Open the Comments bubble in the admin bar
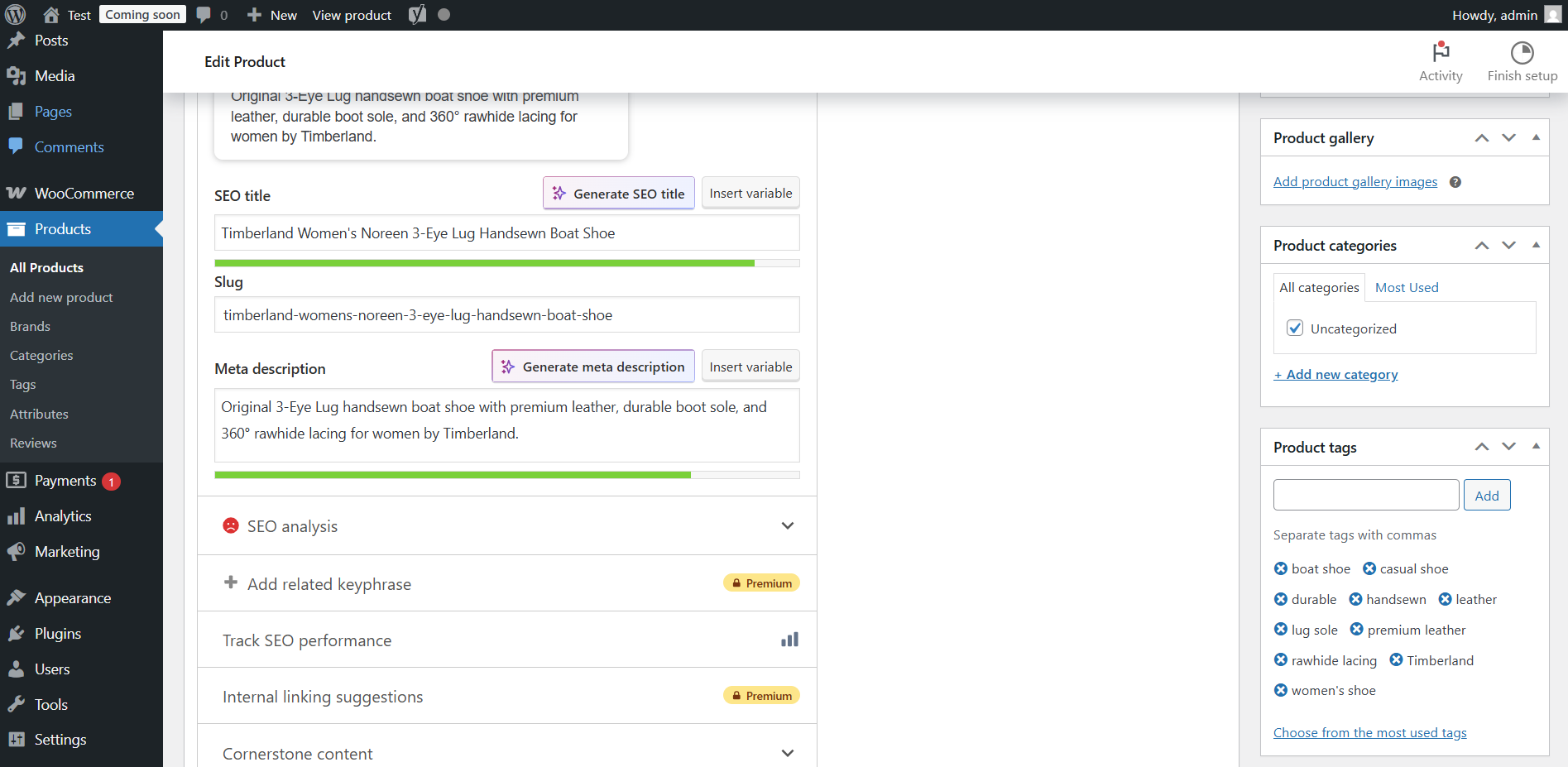Viewport: 1568px width, 767px height. pos(204,14)
